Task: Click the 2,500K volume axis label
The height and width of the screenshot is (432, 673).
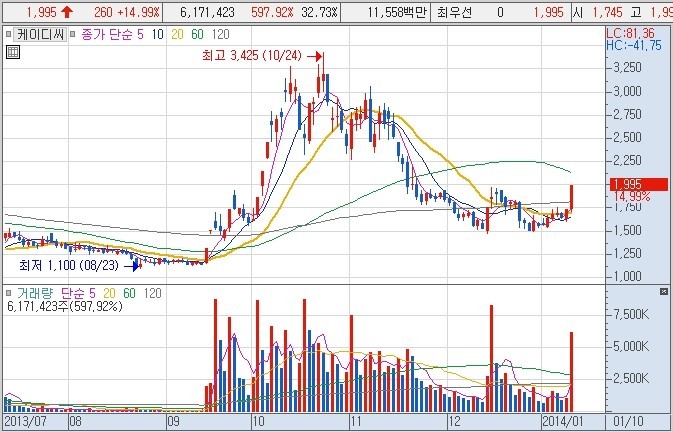Action: click(631, 378)
